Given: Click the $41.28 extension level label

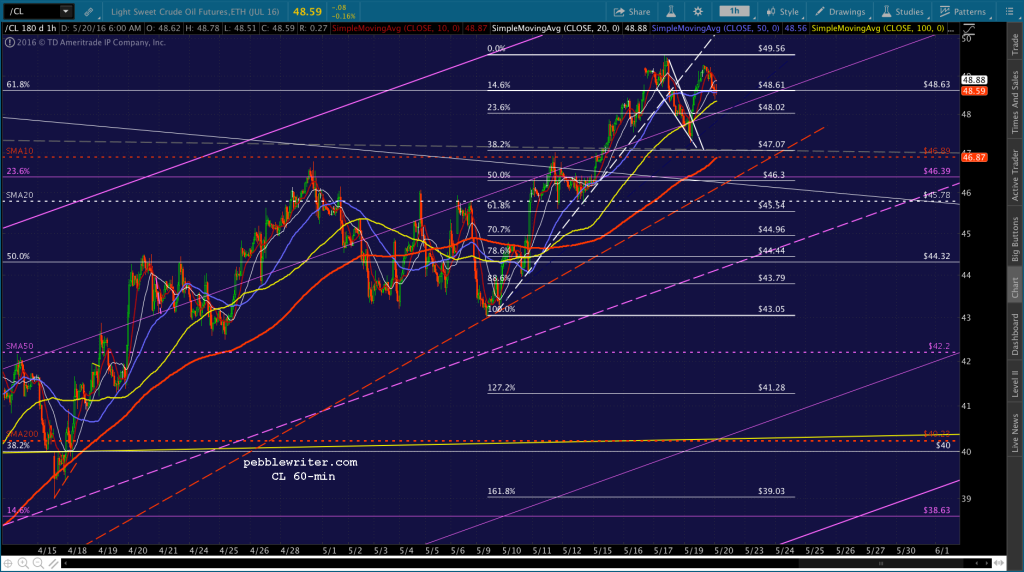Looking at the screenshot, I should pyautogui.click(x=771, y=387).
